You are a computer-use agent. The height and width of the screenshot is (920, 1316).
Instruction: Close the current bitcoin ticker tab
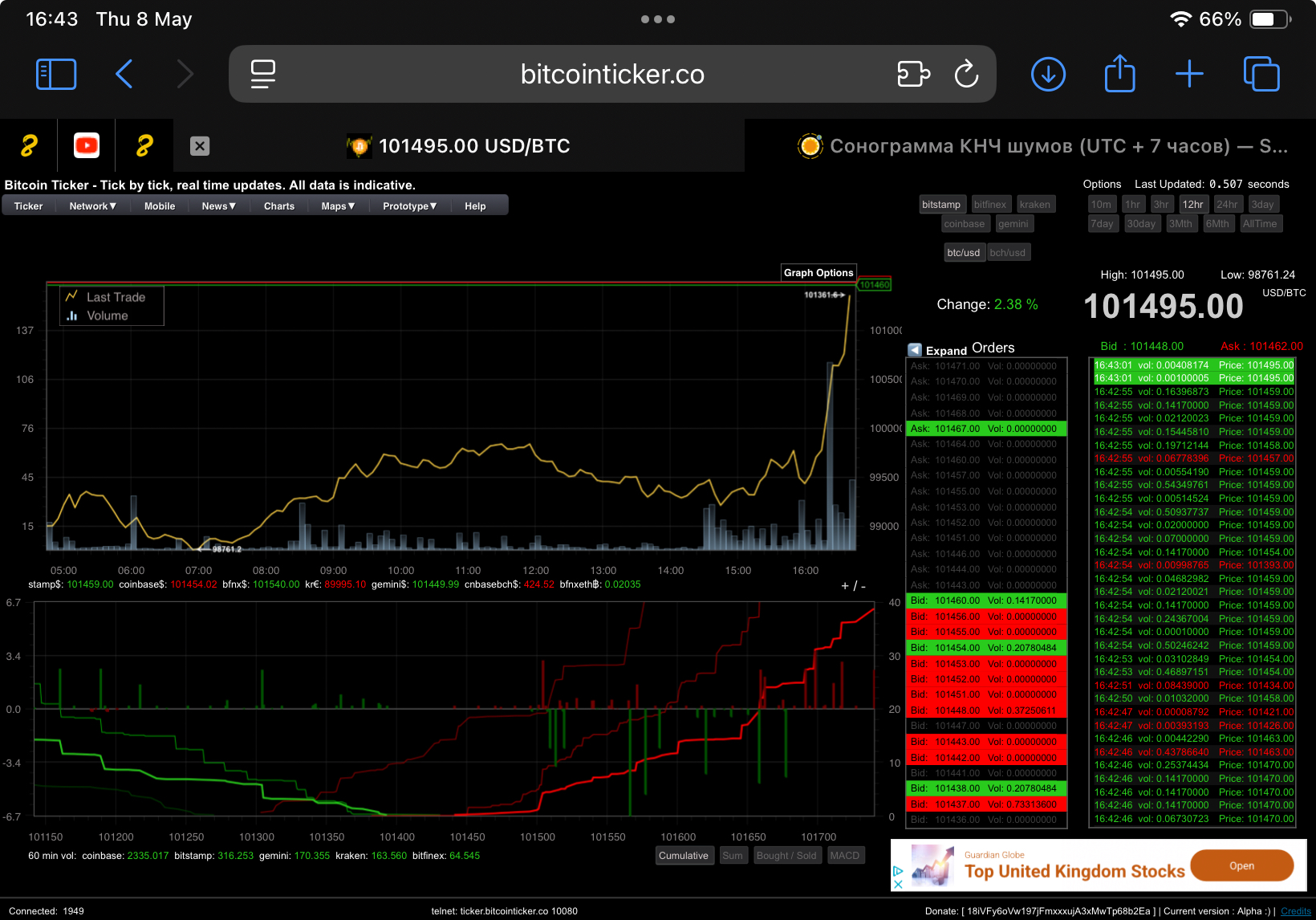(200, 146)
